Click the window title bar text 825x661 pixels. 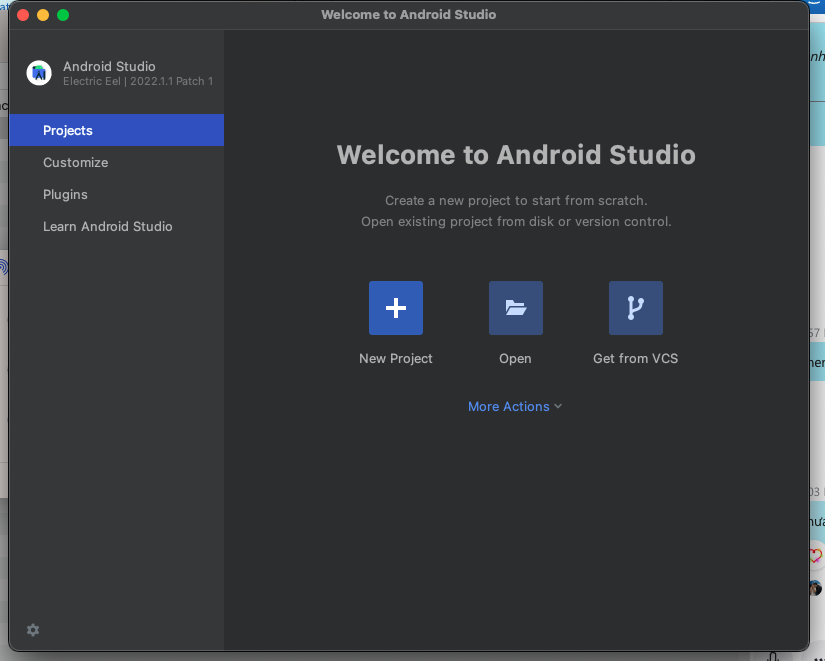click(x=408, y=14)
